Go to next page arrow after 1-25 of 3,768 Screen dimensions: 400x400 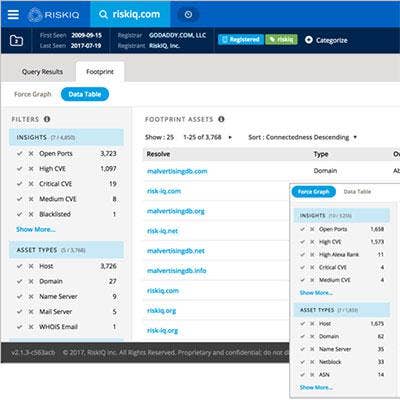pos(230,137)
